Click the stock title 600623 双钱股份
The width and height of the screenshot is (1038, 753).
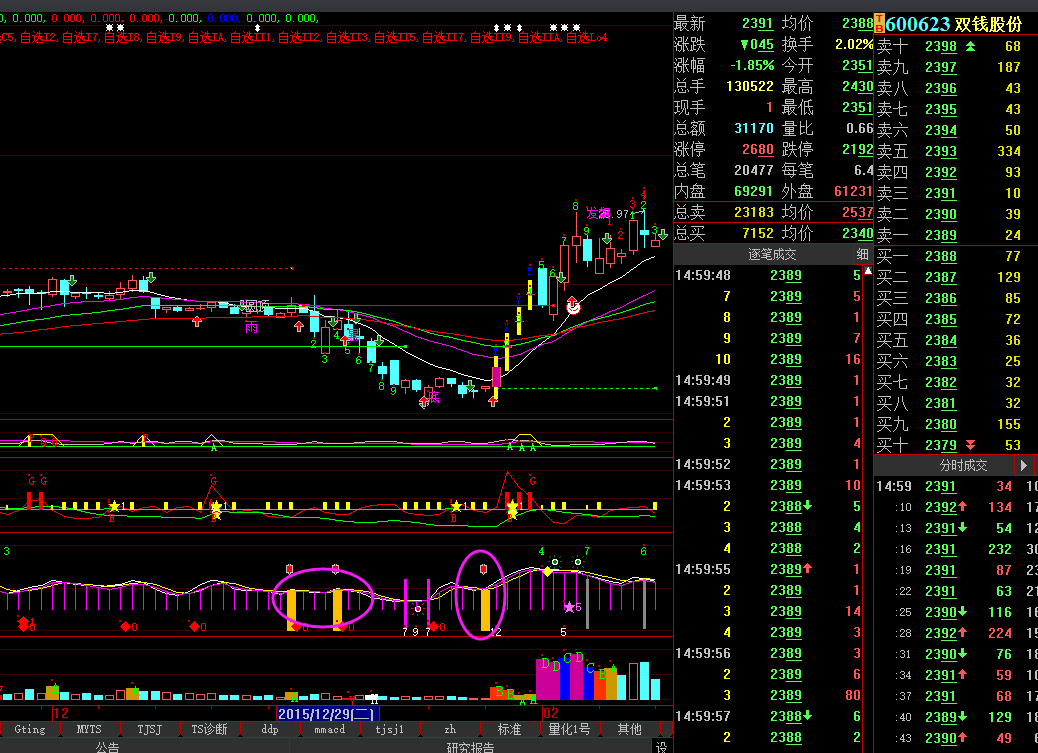pyautogui.click(x=954, y=25)
